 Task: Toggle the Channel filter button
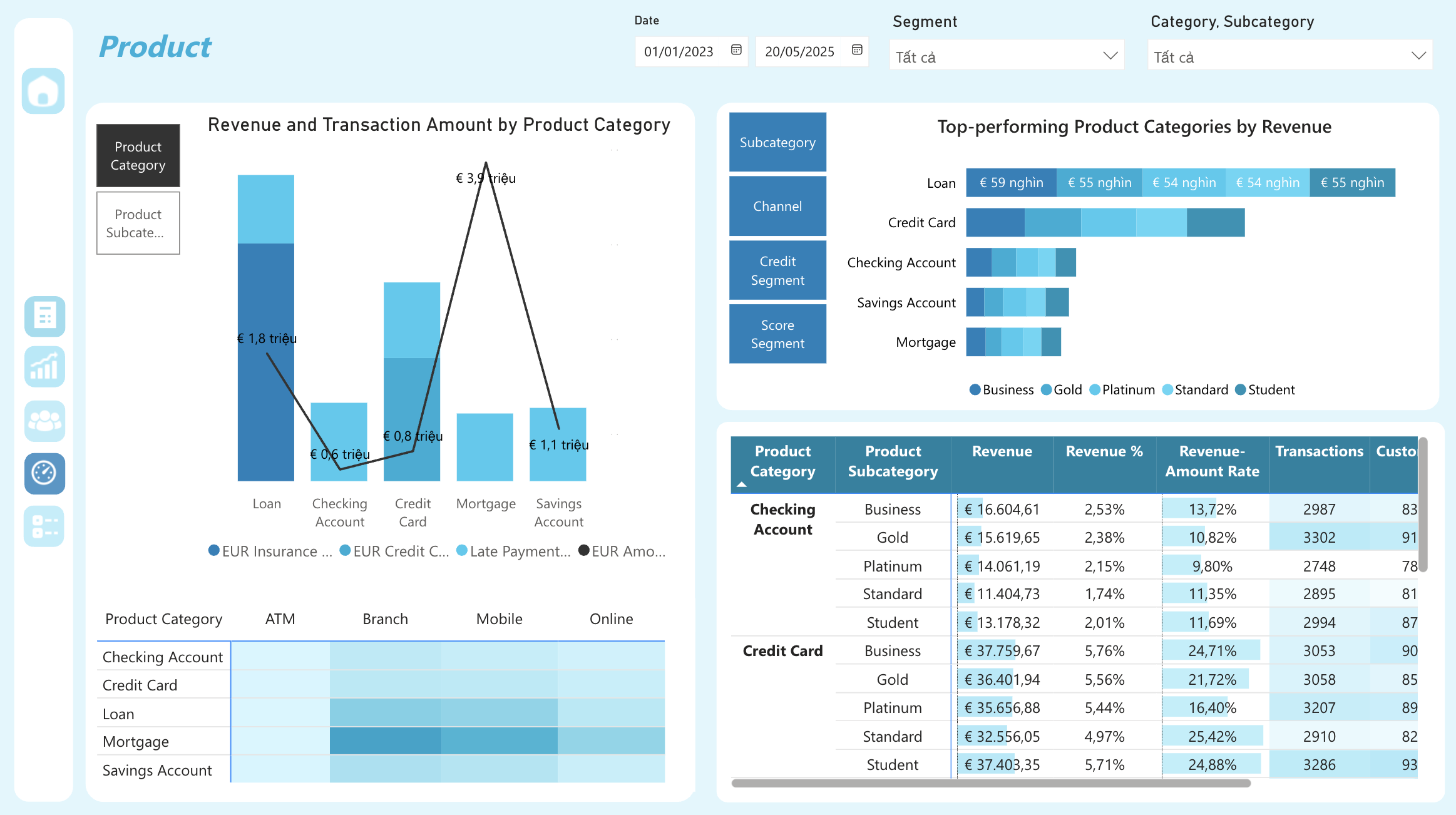tap(777, 206)
